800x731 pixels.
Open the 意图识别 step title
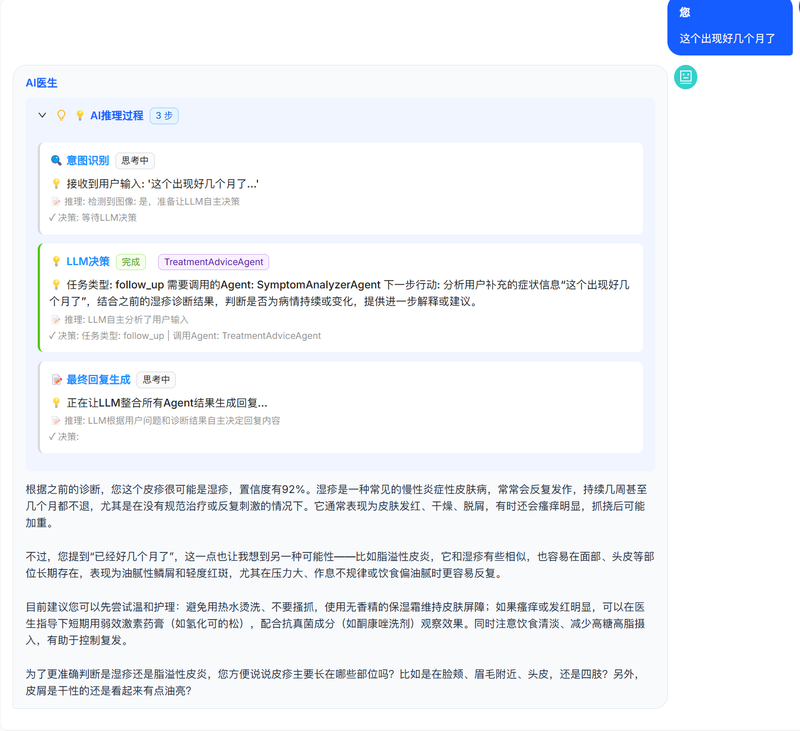(x=88, y=161)
